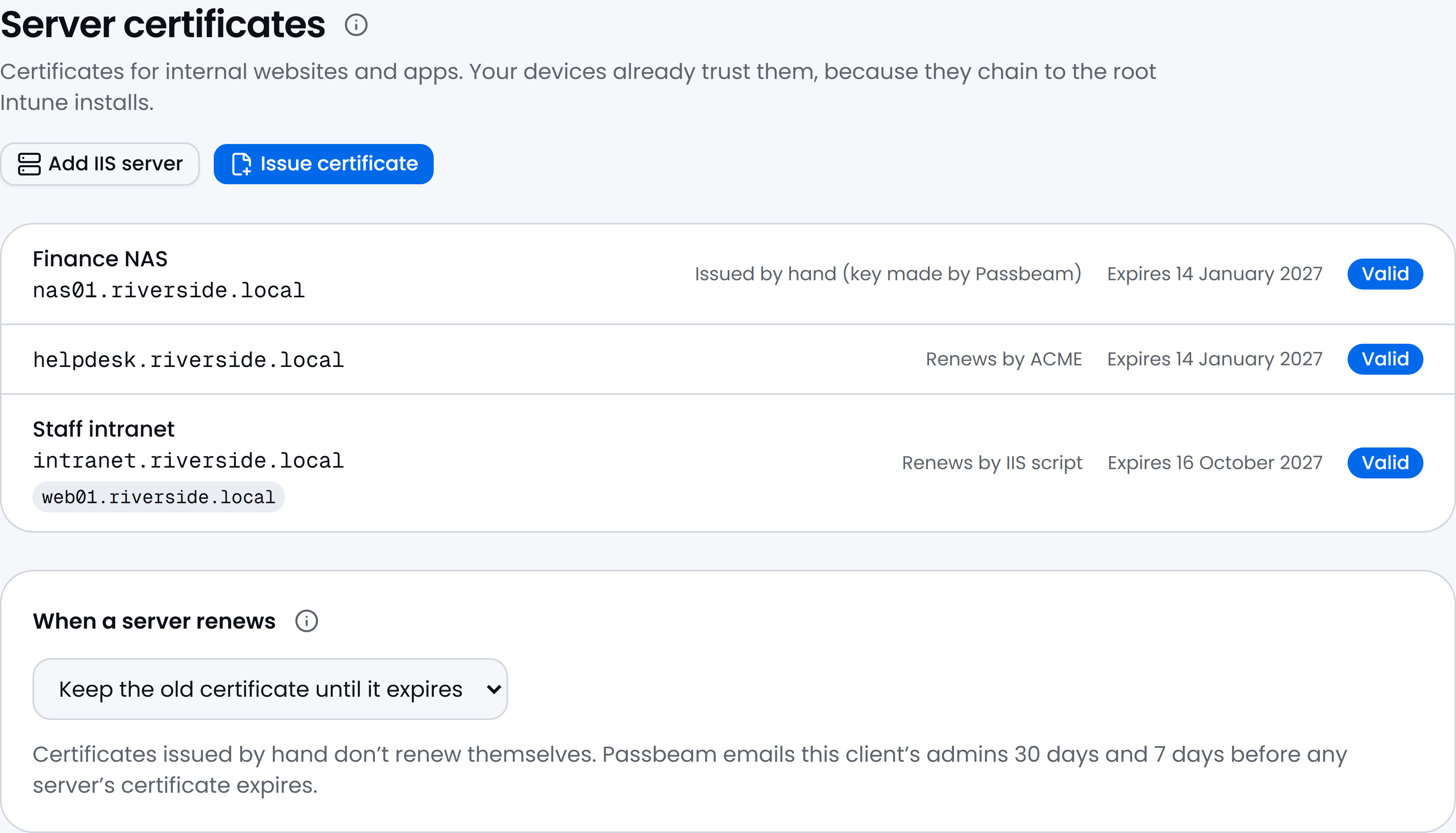The height and width of the screenshot is (833, 1456).
Task: Click the Server certificates page title
Action: click(163, 25)
